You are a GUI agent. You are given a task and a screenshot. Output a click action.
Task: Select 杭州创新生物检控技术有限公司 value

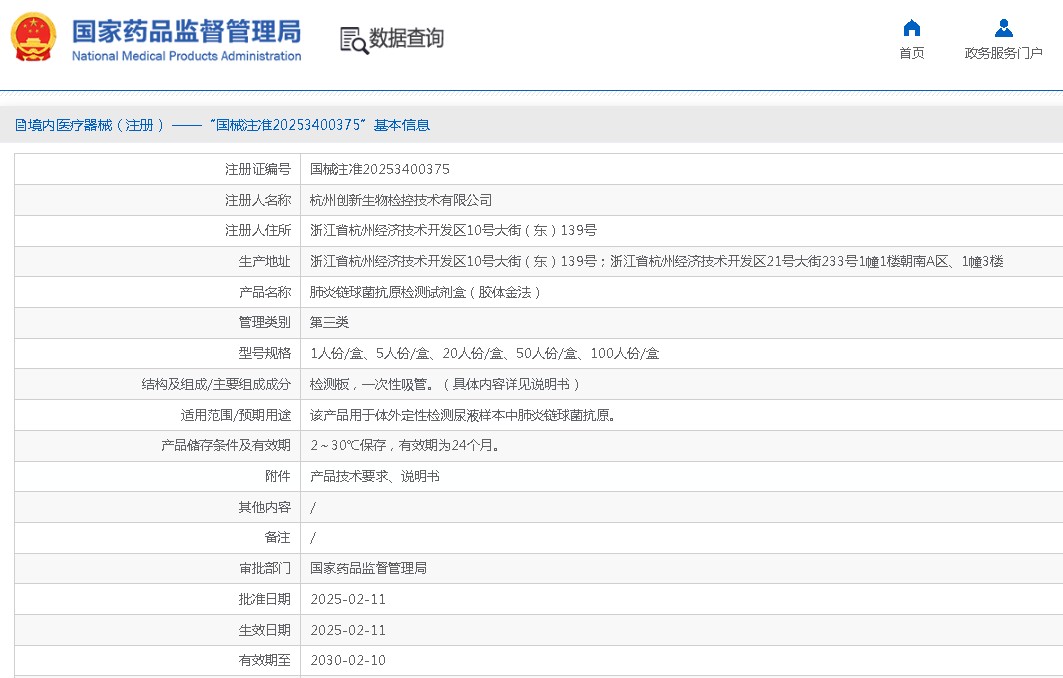pos(401,200)
